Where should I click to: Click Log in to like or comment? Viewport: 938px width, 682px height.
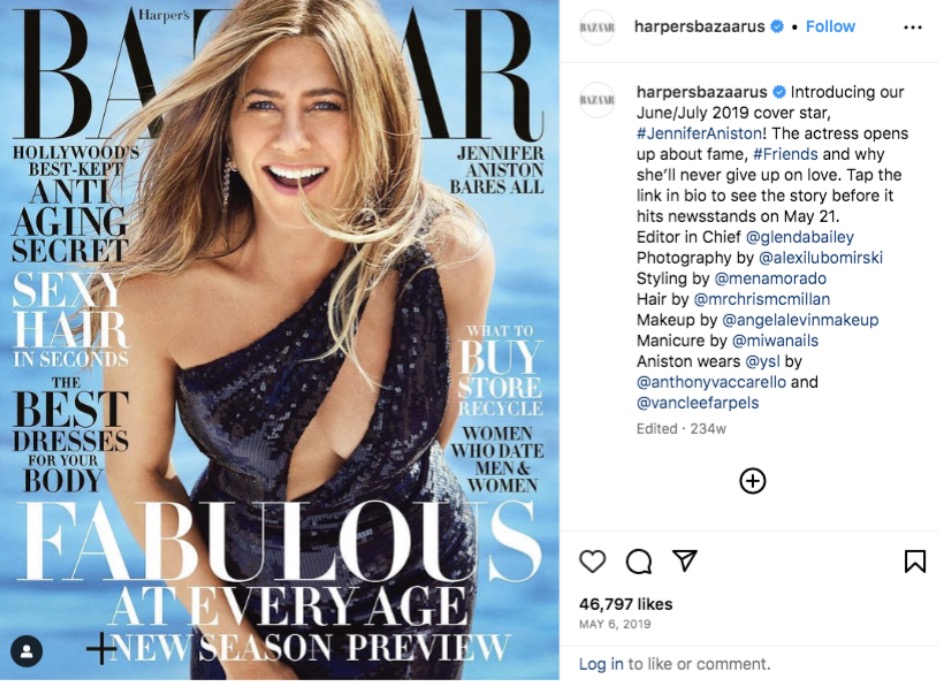(601, 664)
